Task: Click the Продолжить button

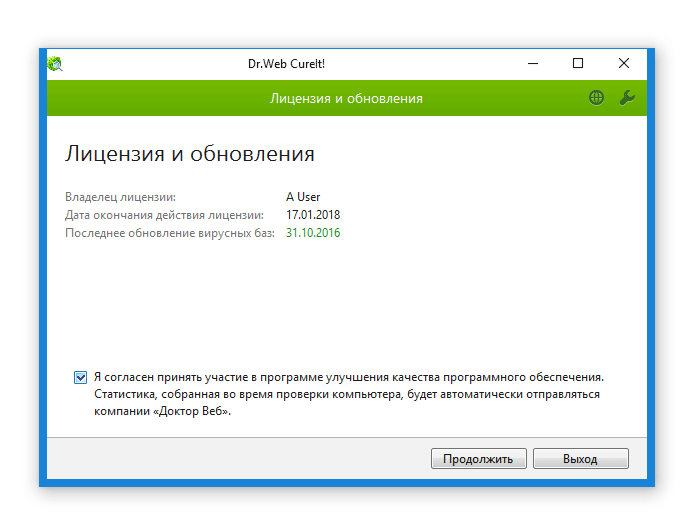Action: pos(479,458)
